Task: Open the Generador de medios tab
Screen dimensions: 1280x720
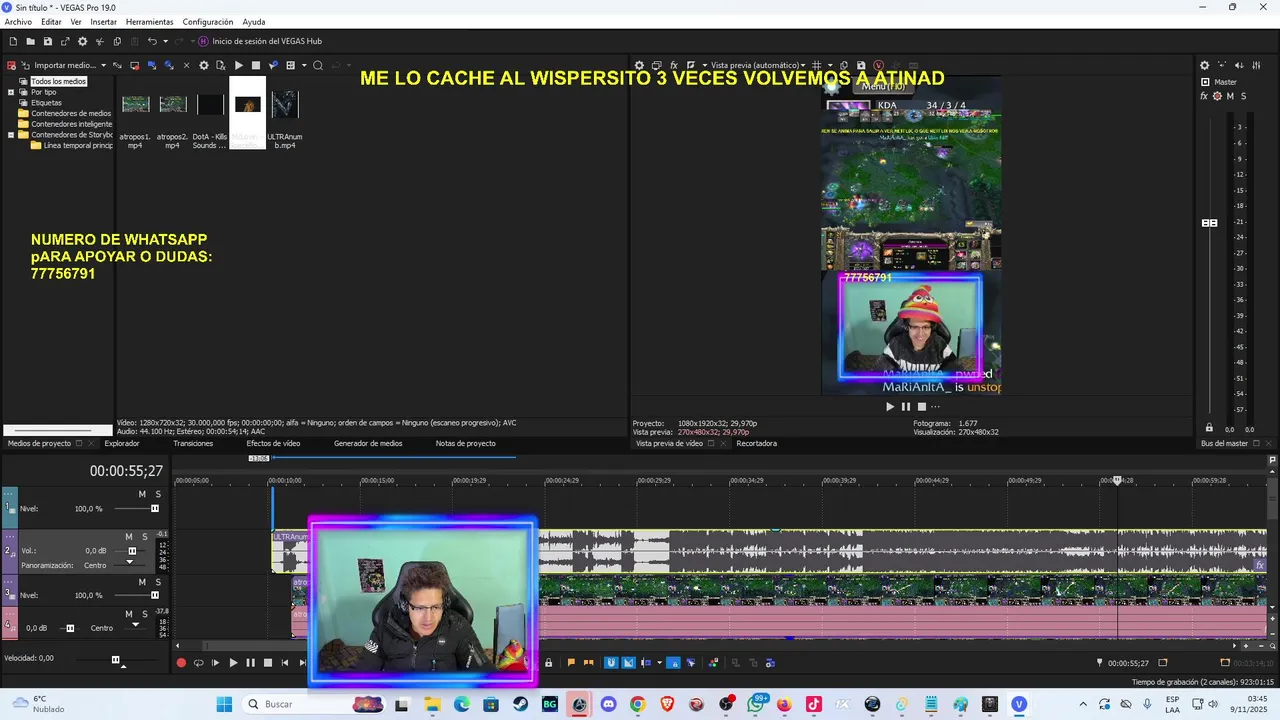Action: [x=368, y=443]
